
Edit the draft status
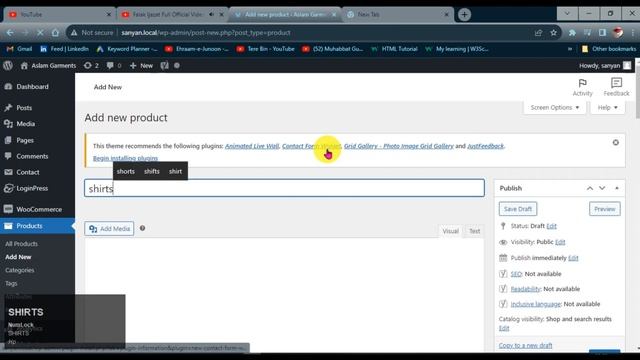[551, 226]
